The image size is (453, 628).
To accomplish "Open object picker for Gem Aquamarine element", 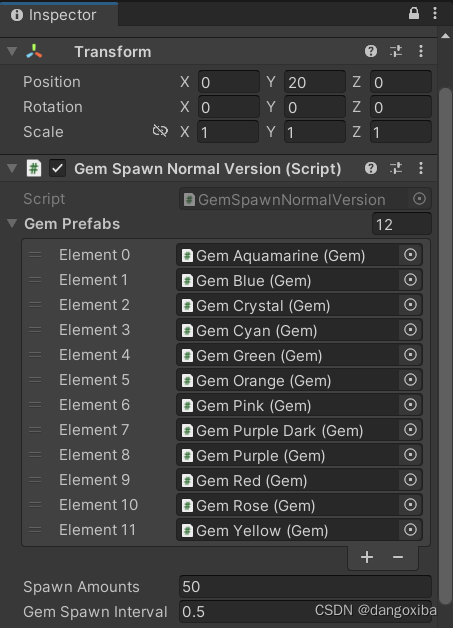I will point(411,255).
